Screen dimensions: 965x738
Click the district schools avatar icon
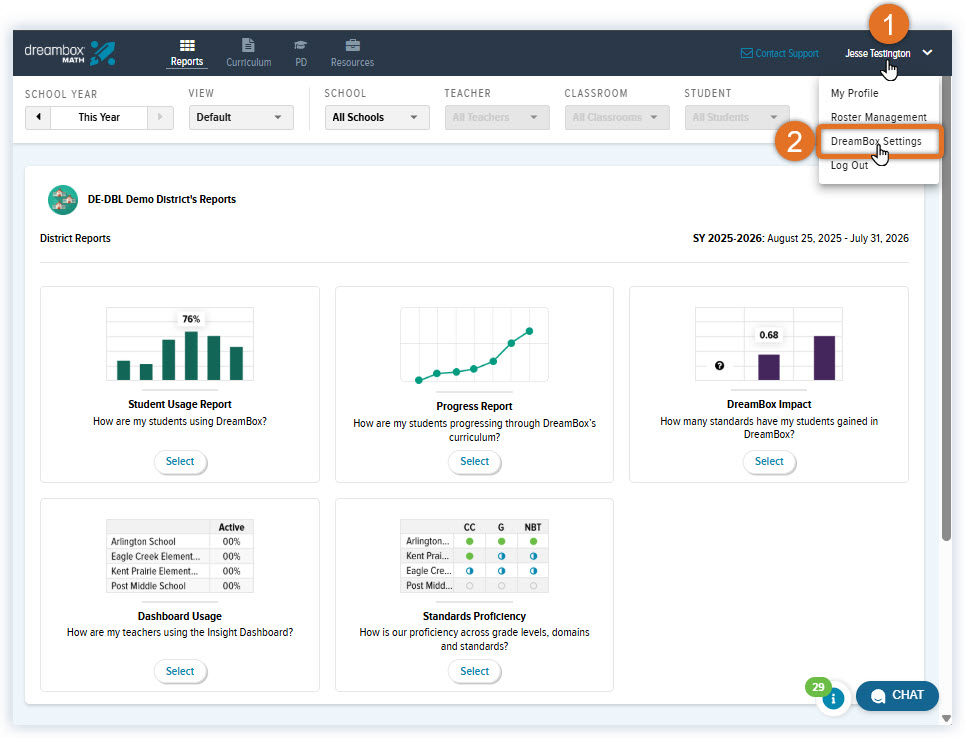coord(63,199)
